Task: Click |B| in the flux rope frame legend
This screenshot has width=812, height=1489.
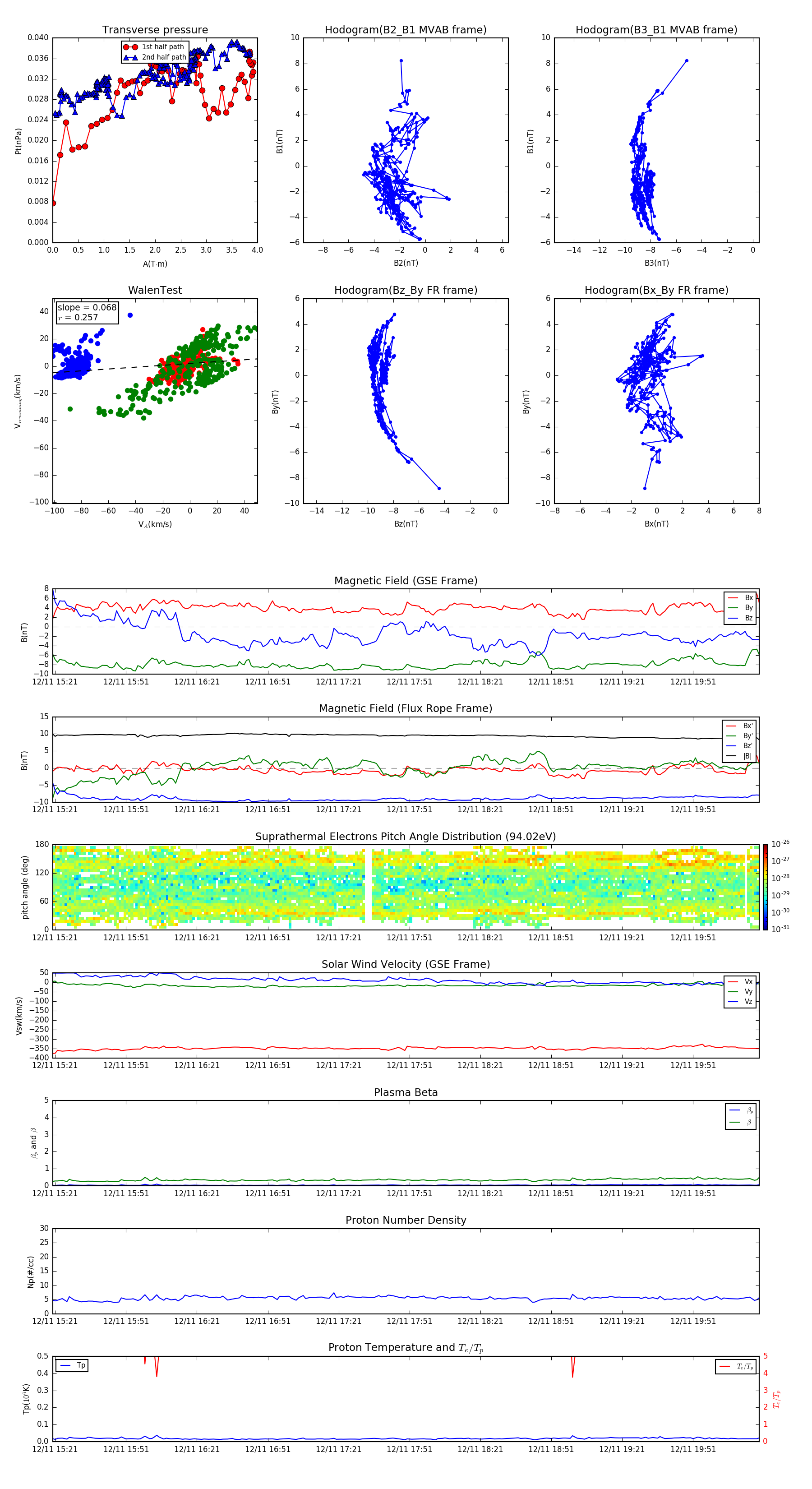Action: pos(740,756)
